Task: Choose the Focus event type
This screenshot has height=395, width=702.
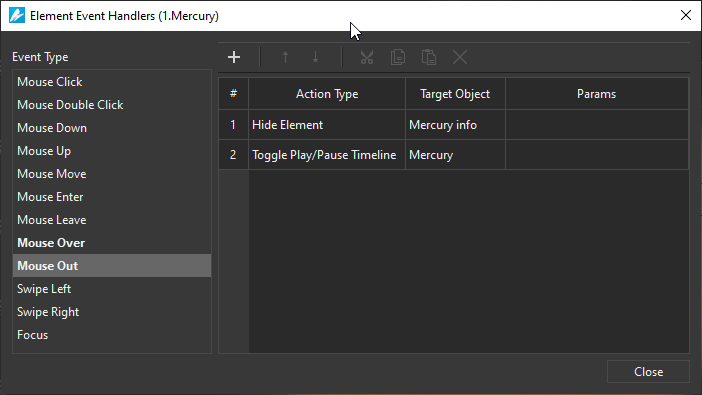Action: 112,335
